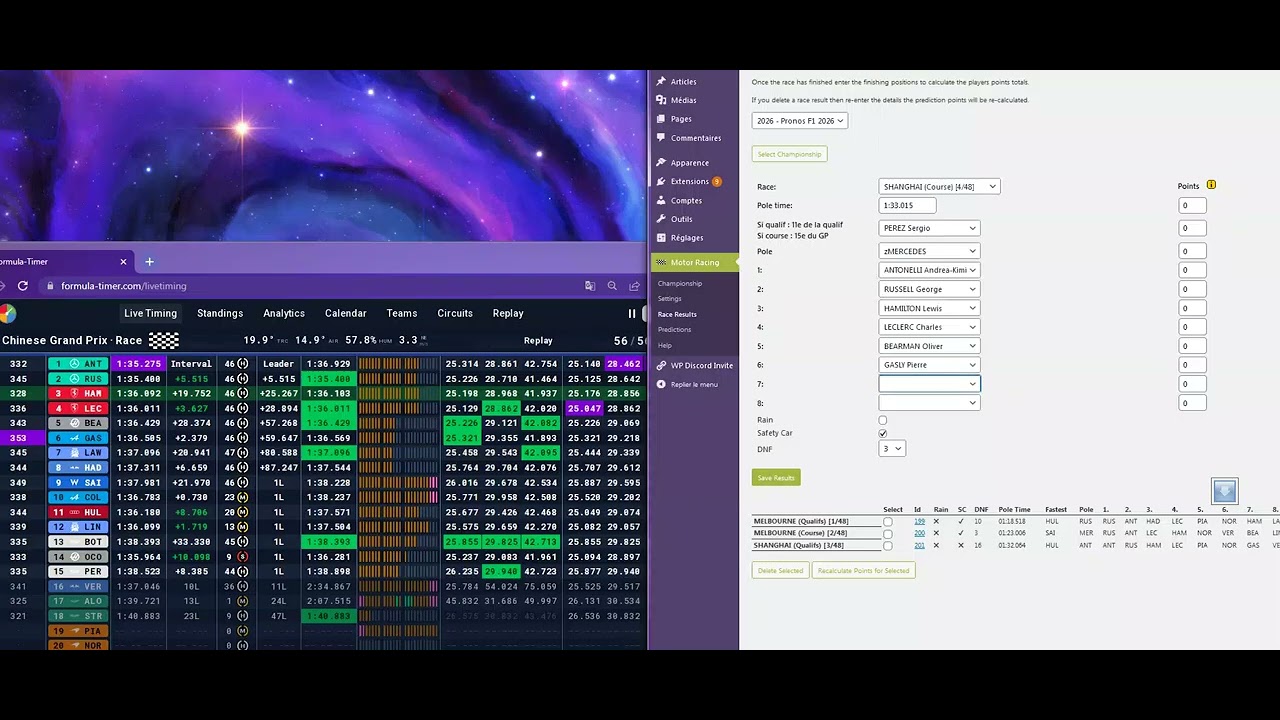Viewport: 1280px width, 720px height.
Task: Open Outils in the WordPress sidebar
Action: pyautogui.click(x=681, y=219)
